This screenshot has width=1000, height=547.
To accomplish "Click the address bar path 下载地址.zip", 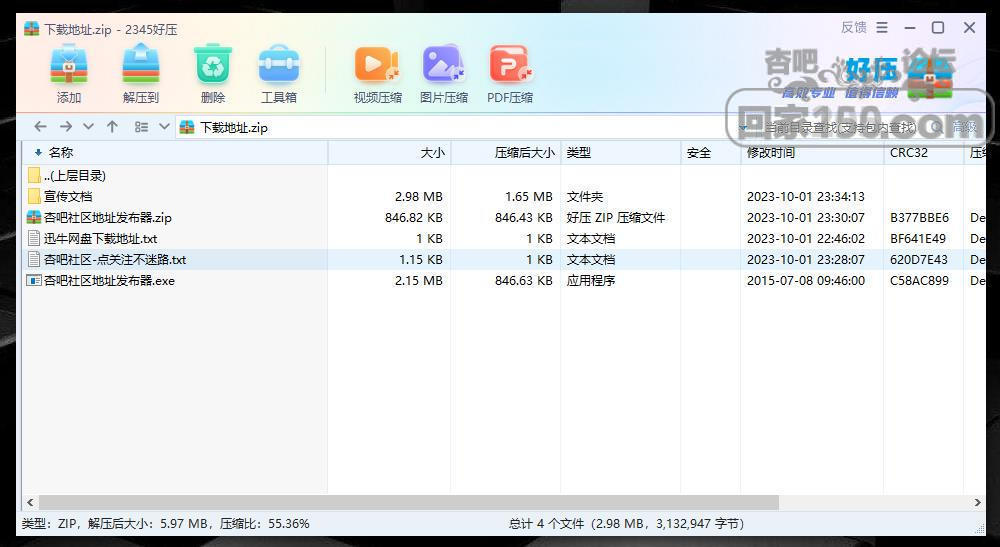I will (x=234, y=128).
